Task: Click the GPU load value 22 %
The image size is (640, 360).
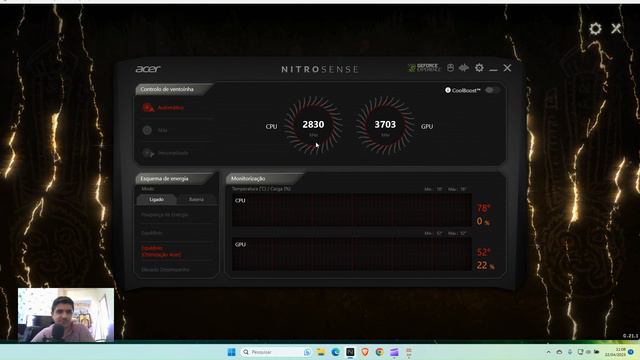Action: 485,265
